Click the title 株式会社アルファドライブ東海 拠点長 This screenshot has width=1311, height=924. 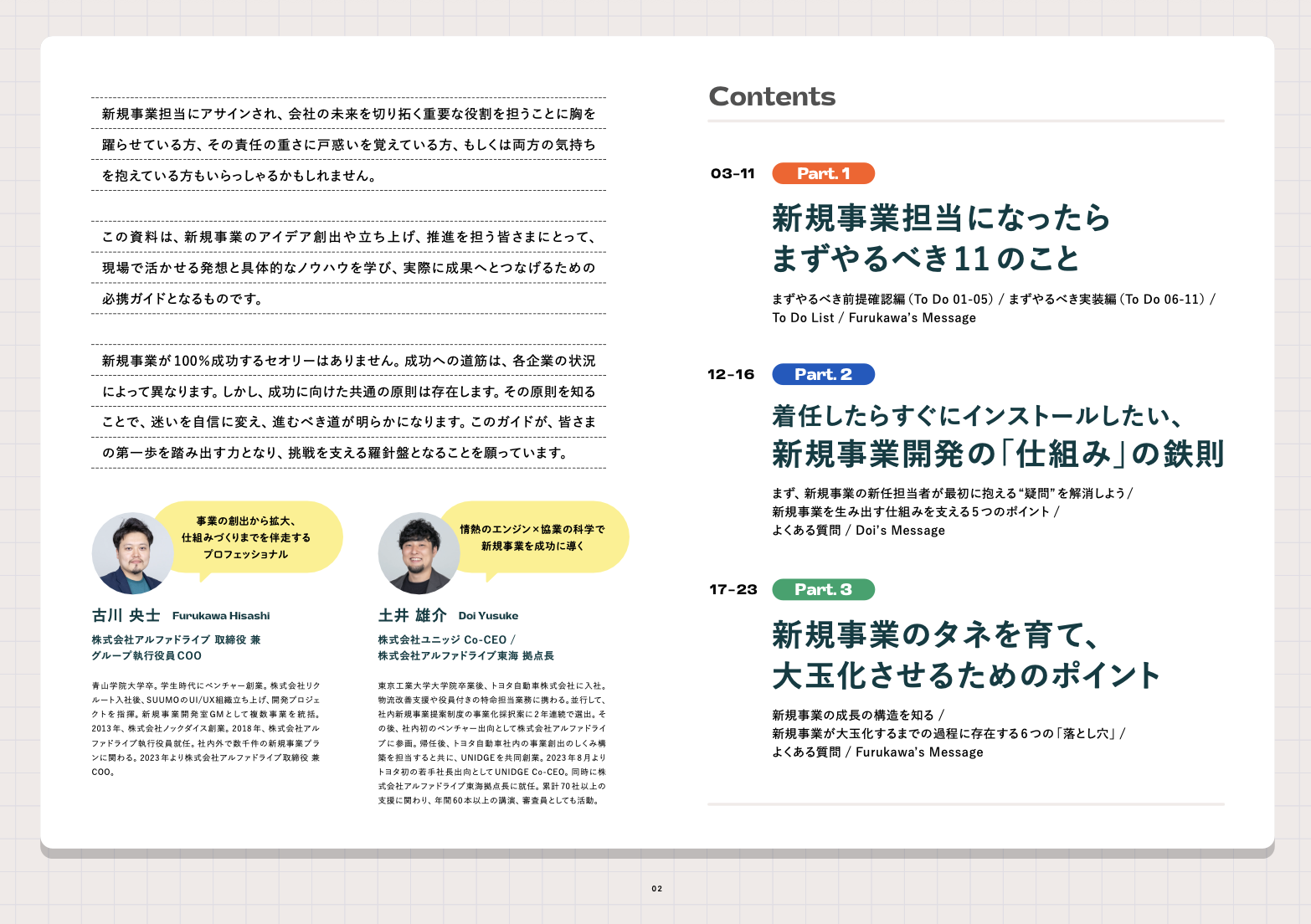pos(466,655)
